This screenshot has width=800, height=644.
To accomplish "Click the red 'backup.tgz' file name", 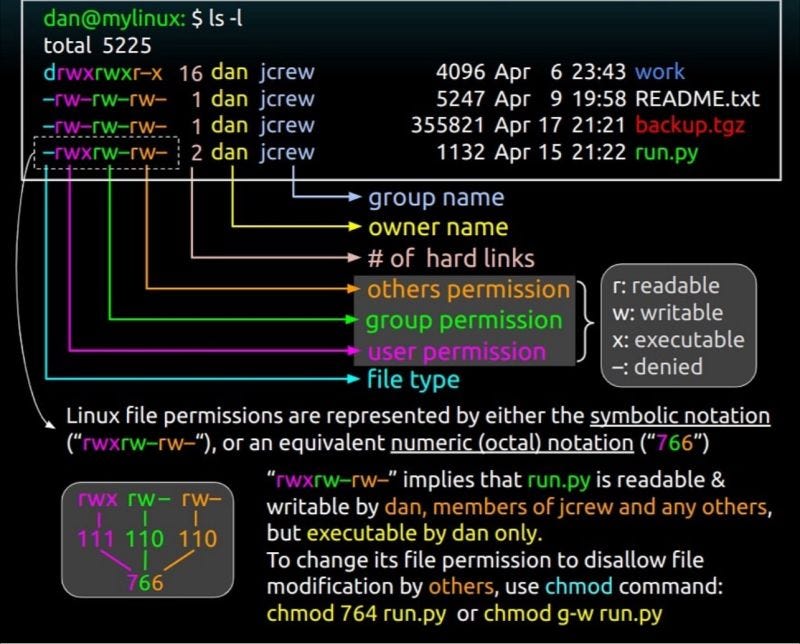I will 690,126.
